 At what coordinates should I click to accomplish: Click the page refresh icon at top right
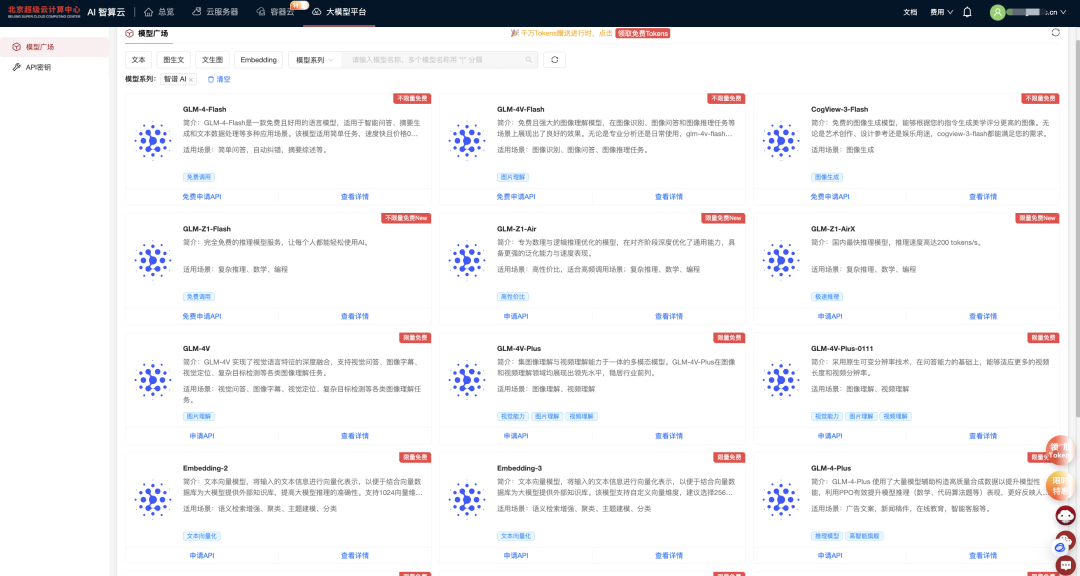pyautogui.click(x=1056, y=32)
